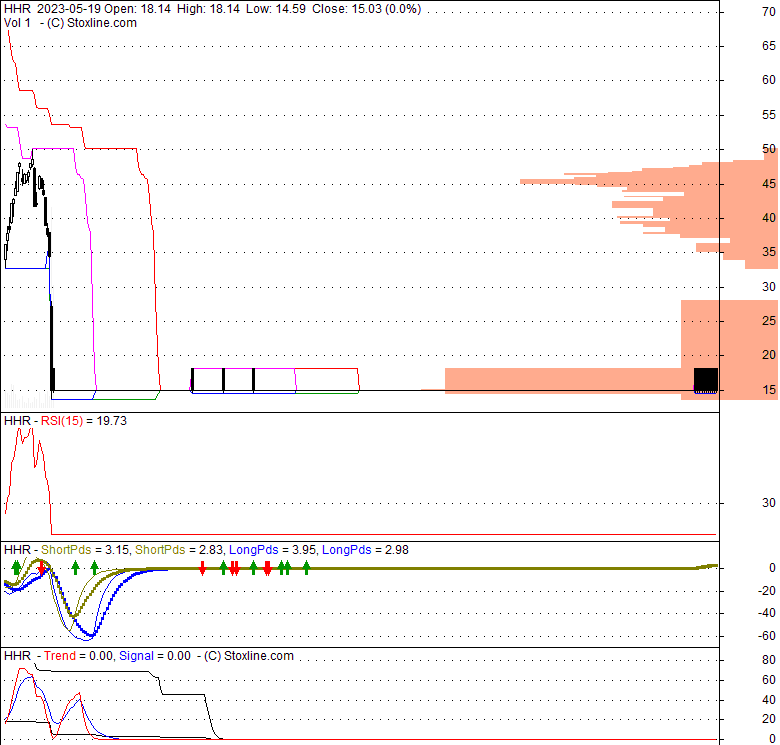This screenshot has width=780, height=745.
Task: Click the -20 label on oscillator axis
Action: point(767,591)
